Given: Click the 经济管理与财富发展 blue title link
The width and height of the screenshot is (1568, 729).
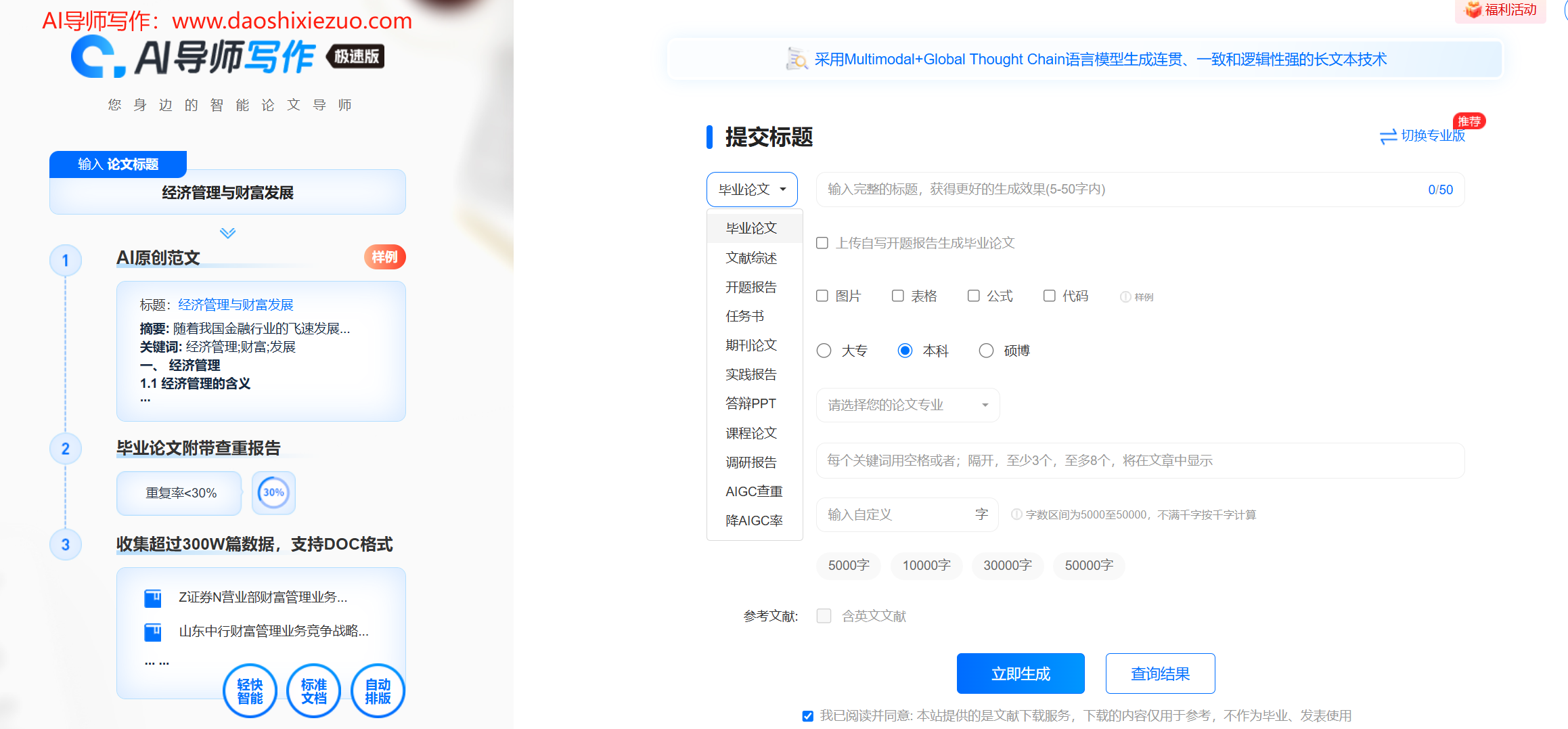Looking at the screenshot, I should (236, 305).
